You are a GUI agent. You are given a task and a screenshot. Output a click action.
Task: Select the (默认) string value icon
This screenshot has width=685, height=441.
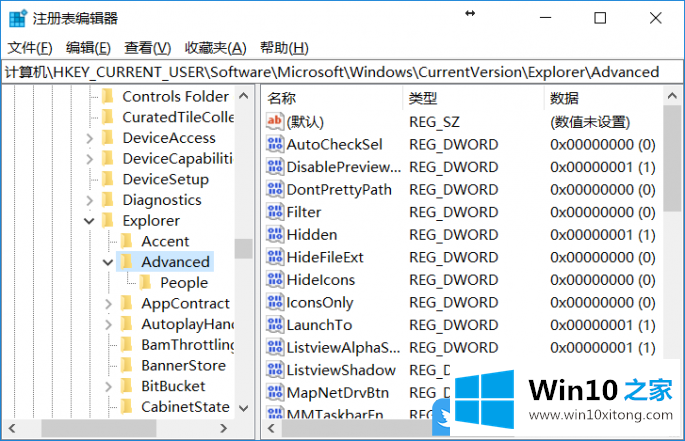[274, 121]
